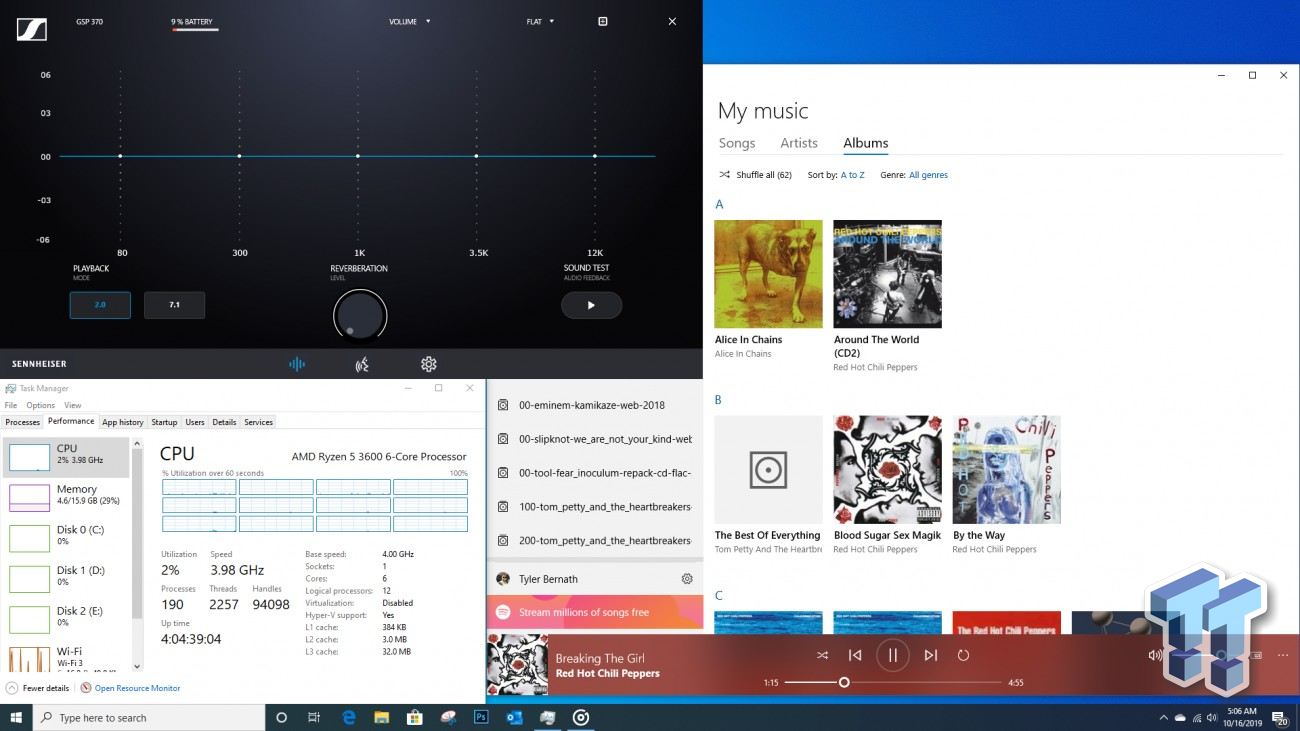Click Open Resource Monitor link
Viewport: 1300px width, 731px height.
(x=137, y=688)
